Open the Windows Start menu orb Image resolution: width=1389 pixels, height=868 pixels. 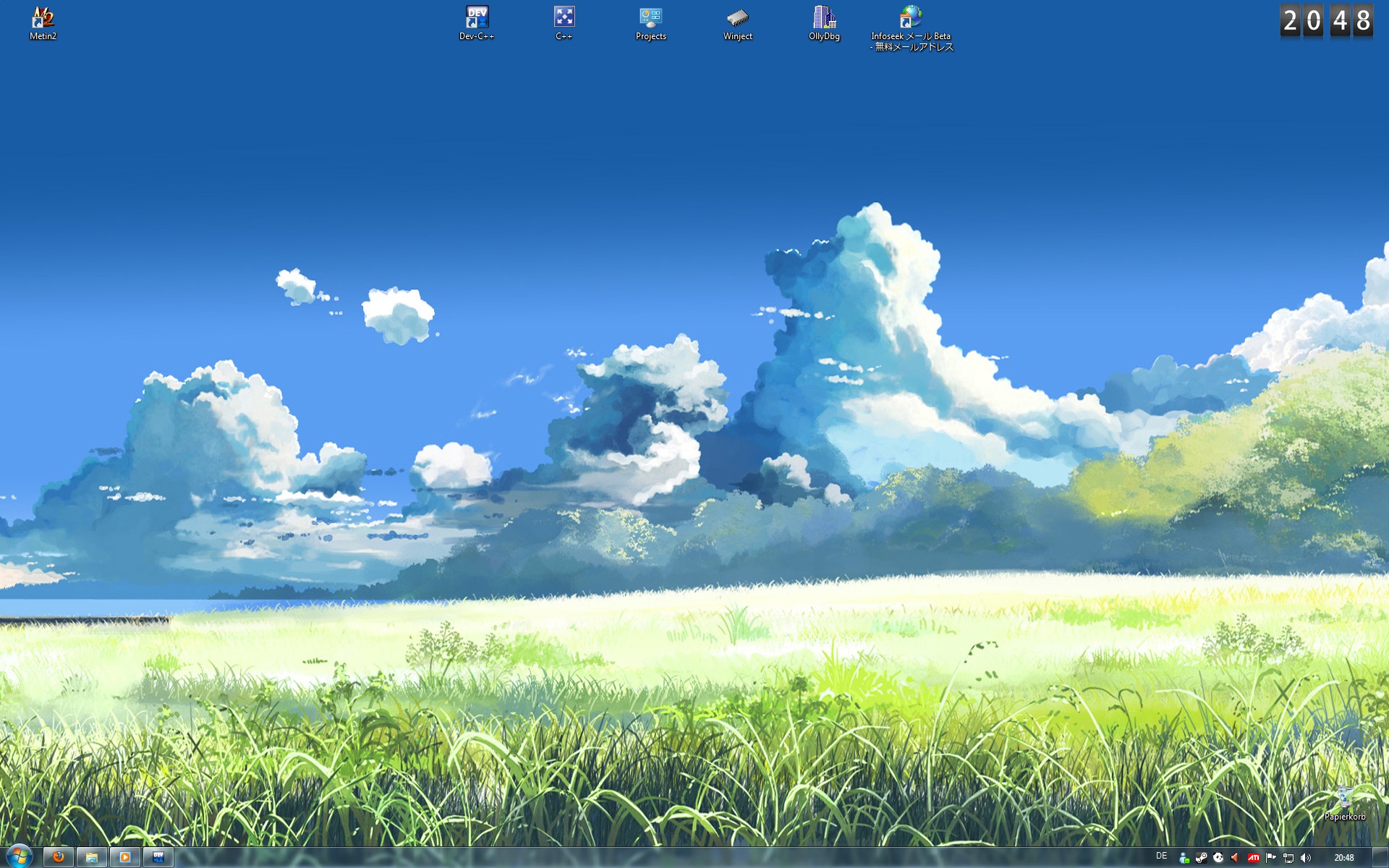coord(19,856)
